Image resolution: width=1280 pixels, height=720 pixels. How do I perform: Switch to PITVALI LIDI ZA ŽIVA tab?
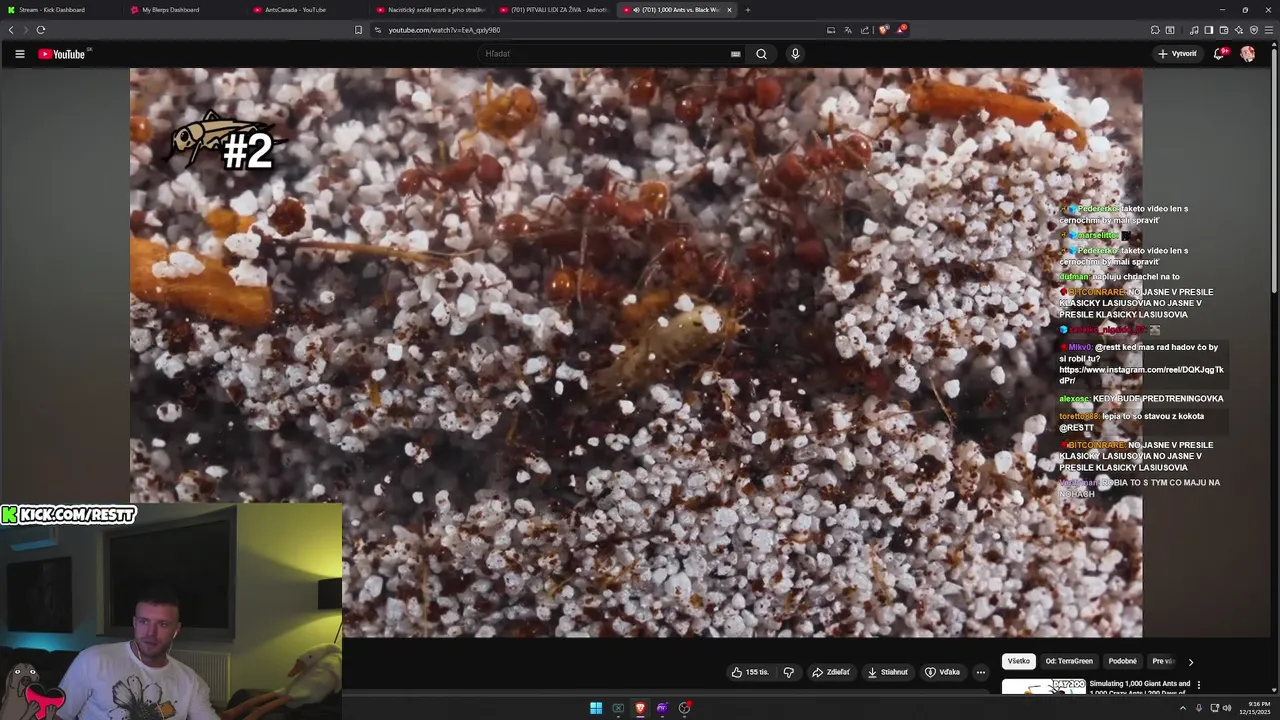coord(553,10)
